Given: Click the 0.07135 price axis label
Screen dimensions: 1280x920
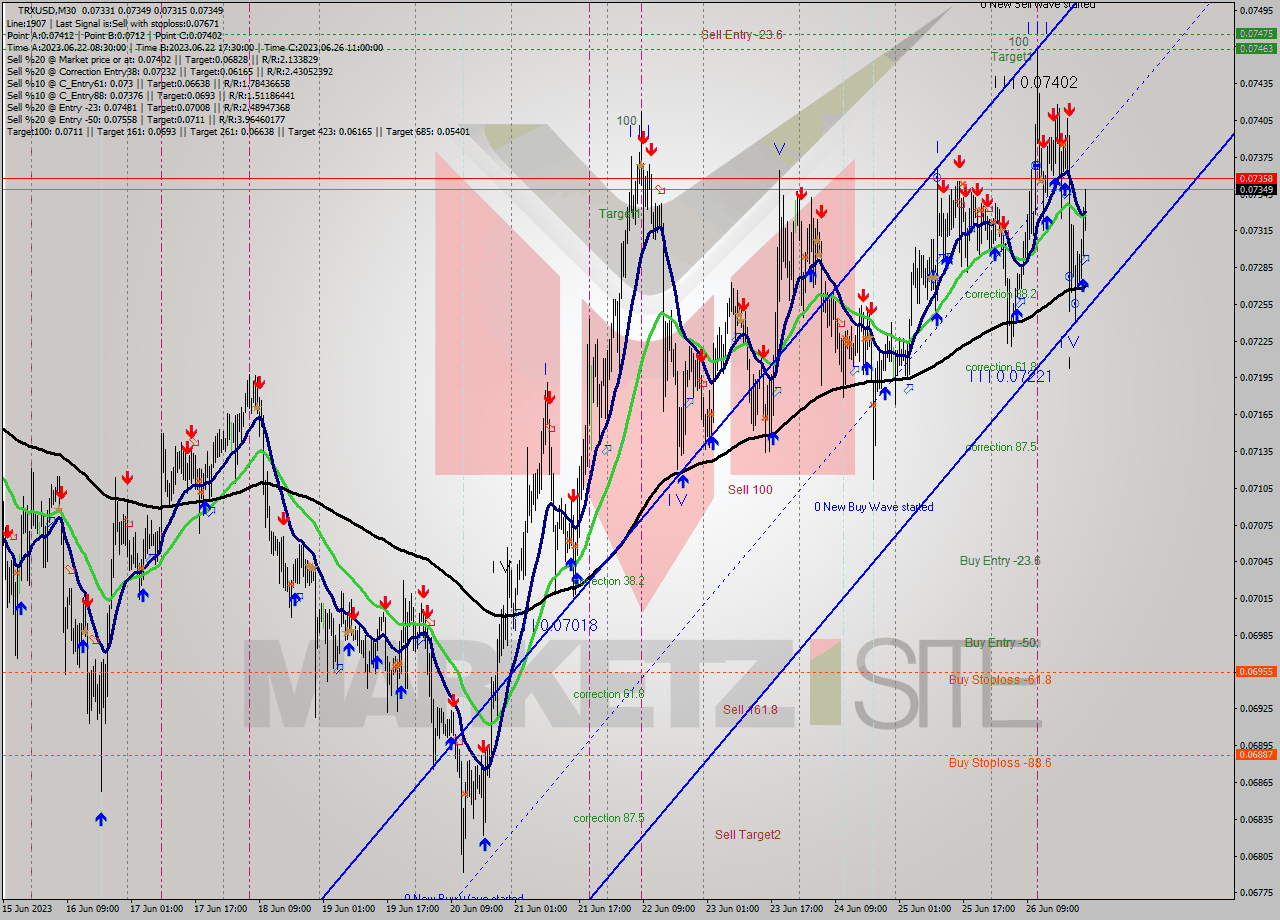Looking at the screenshot, I should click(x=1256, y=451).
